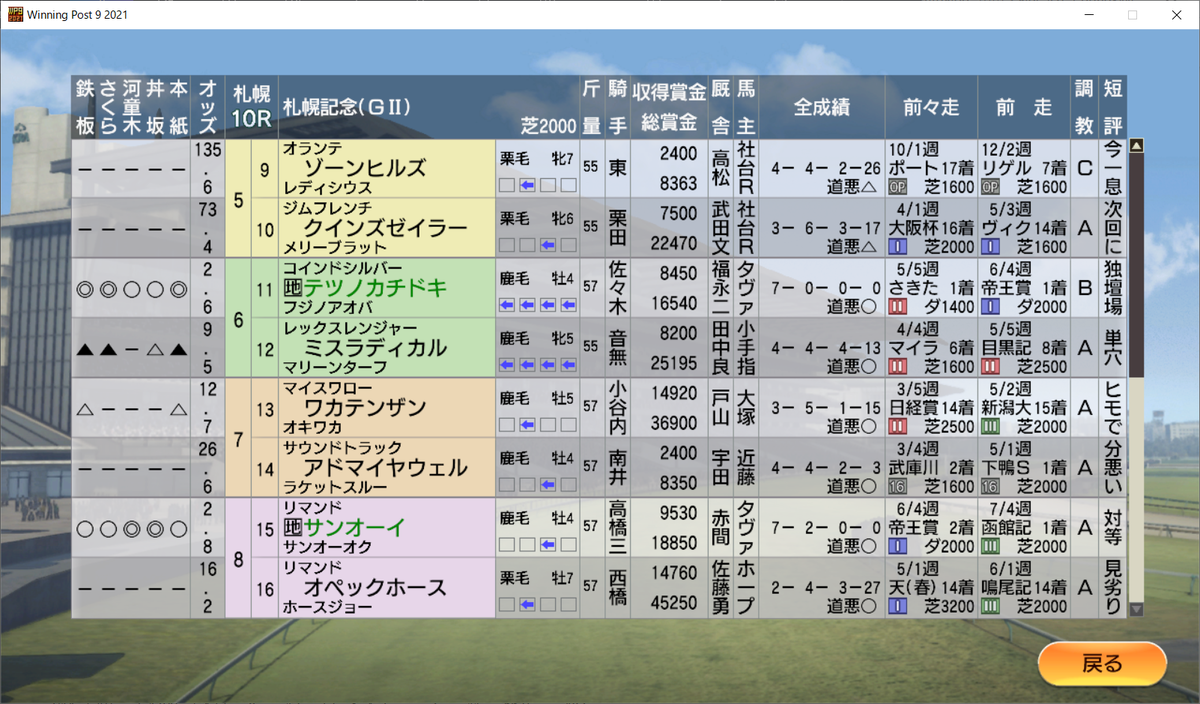Click the GII badge under マイラ 6着
This screenshot has width=1200, height=704.
(897, 367)
